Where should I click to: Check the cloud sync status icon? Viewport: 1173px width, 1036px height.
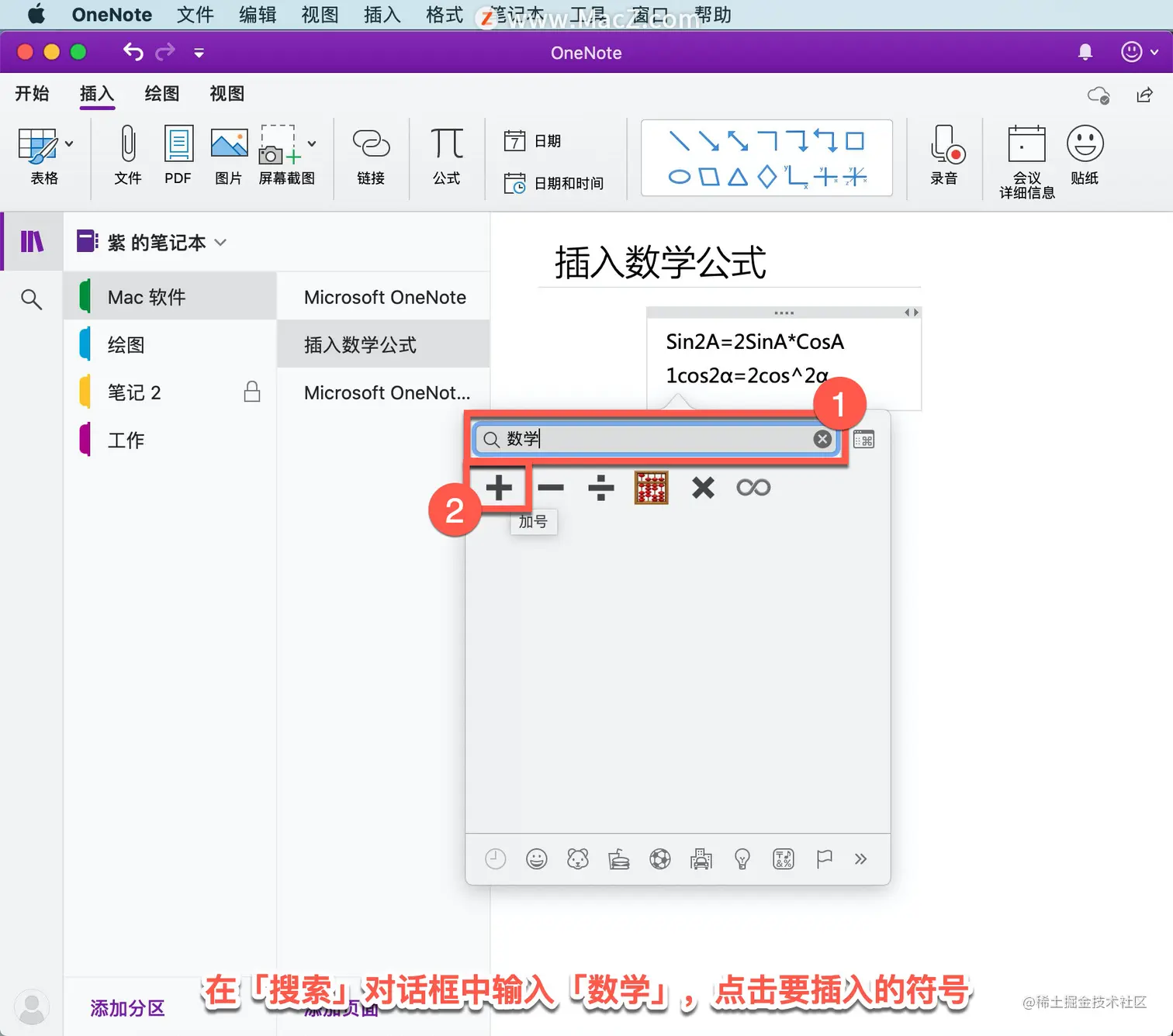click(1099, 95)
